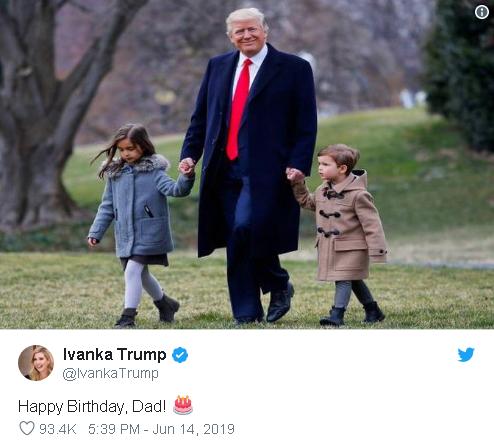494x447 pixels.
Task: Click the boy in the tan duffle coat
Action: click(343, 233)
